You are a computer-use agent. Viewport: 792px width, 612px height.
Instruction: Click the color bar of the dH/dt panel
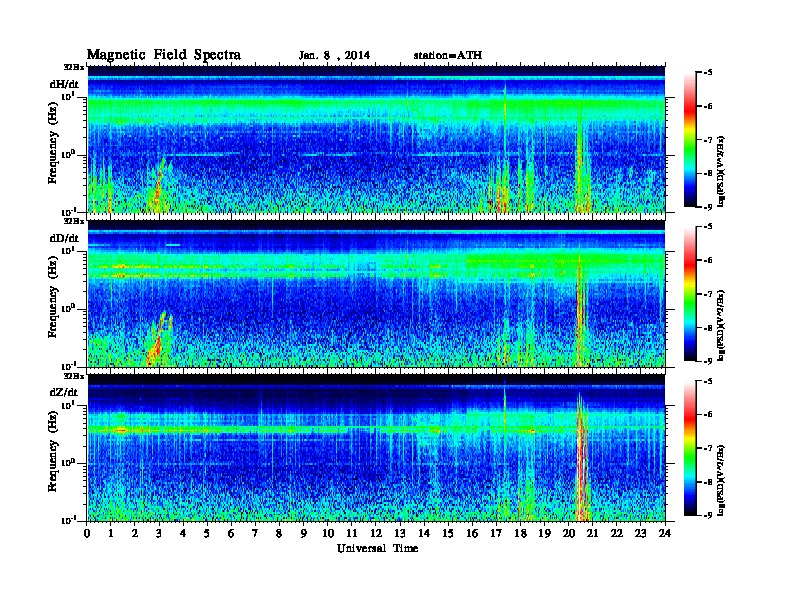tap(690, 140)
